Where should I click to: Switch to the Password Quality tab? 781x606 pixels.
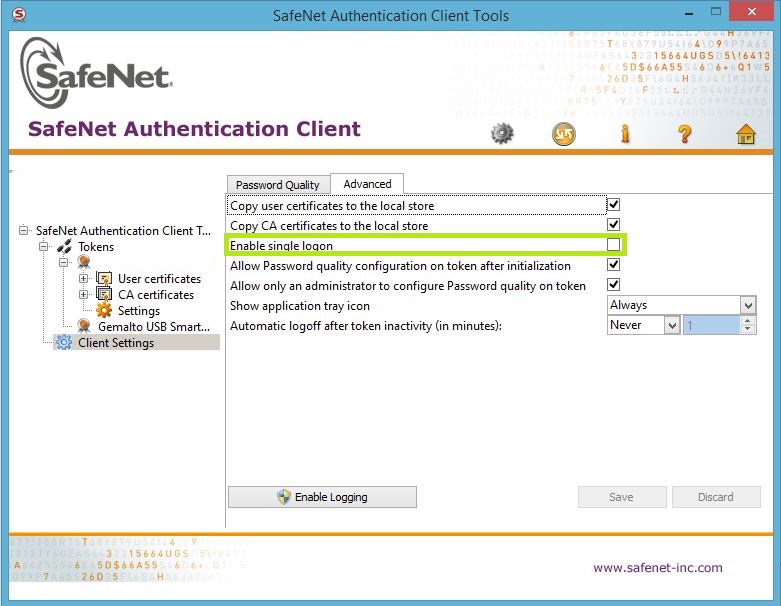[277, 185]
